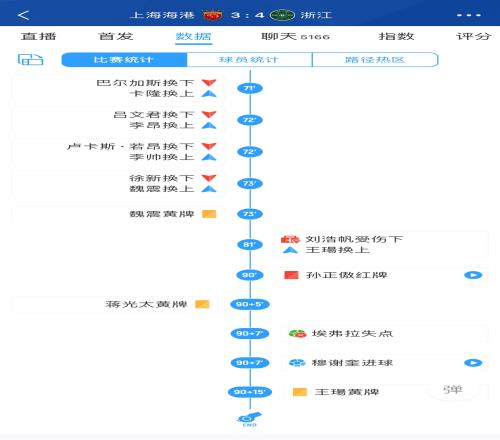Click the 90+15' timeline marker
The image size is (500, 440).
tap(250, 392)
